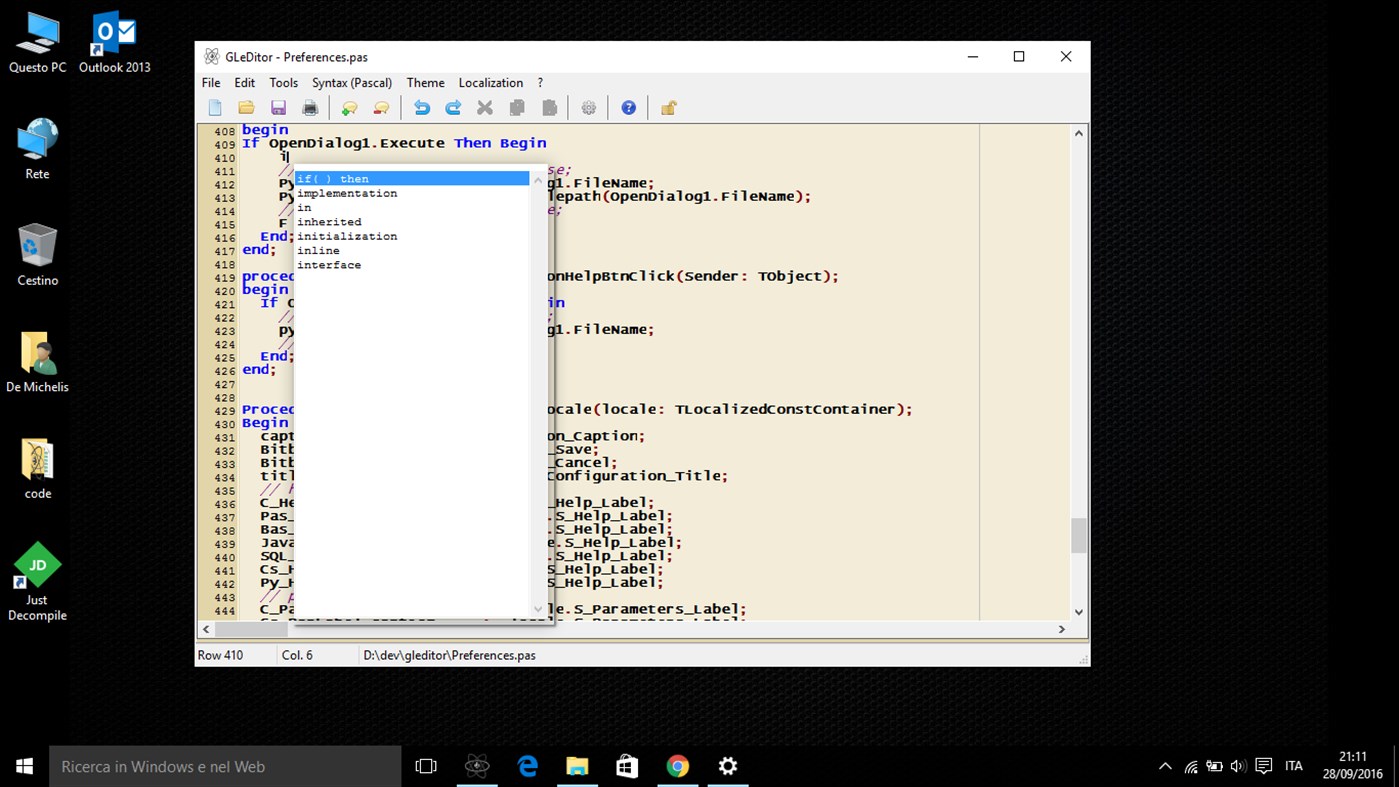Click the padlock icon on the toolbar
Viewport: 1399px width, 787px height.
(668, 107)
